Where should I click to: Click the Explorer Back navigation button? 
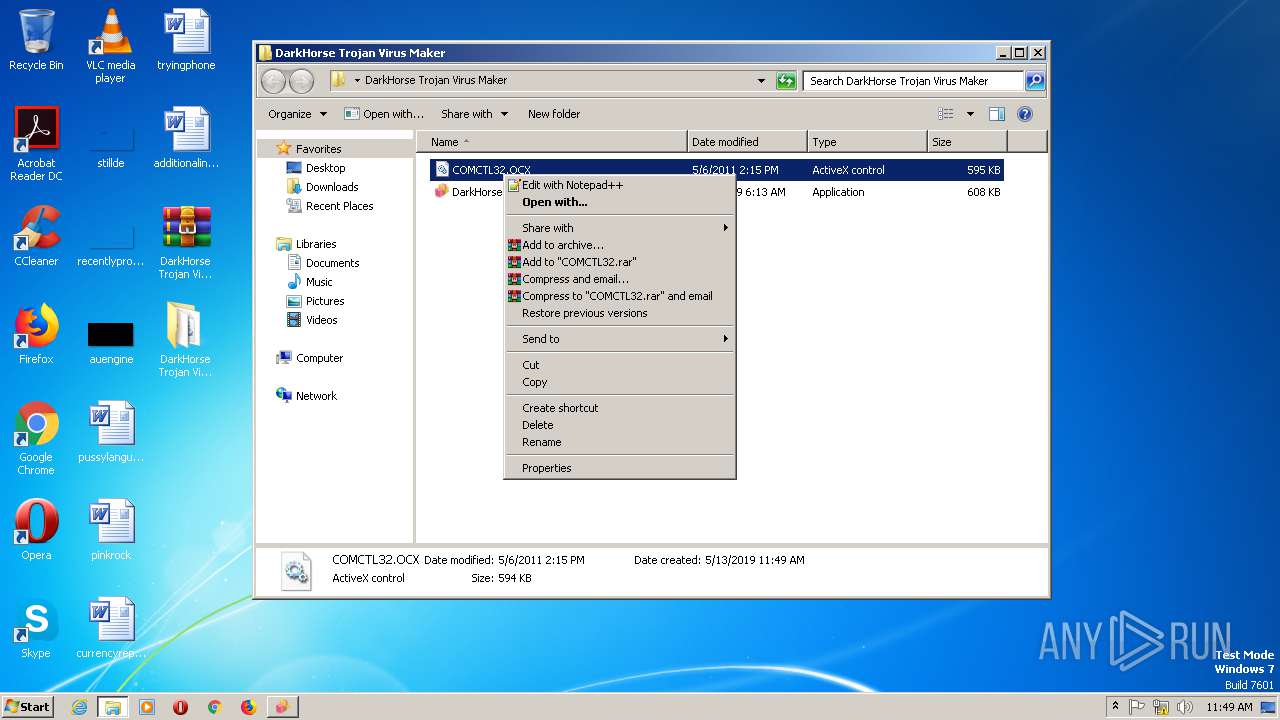point(273,81)
